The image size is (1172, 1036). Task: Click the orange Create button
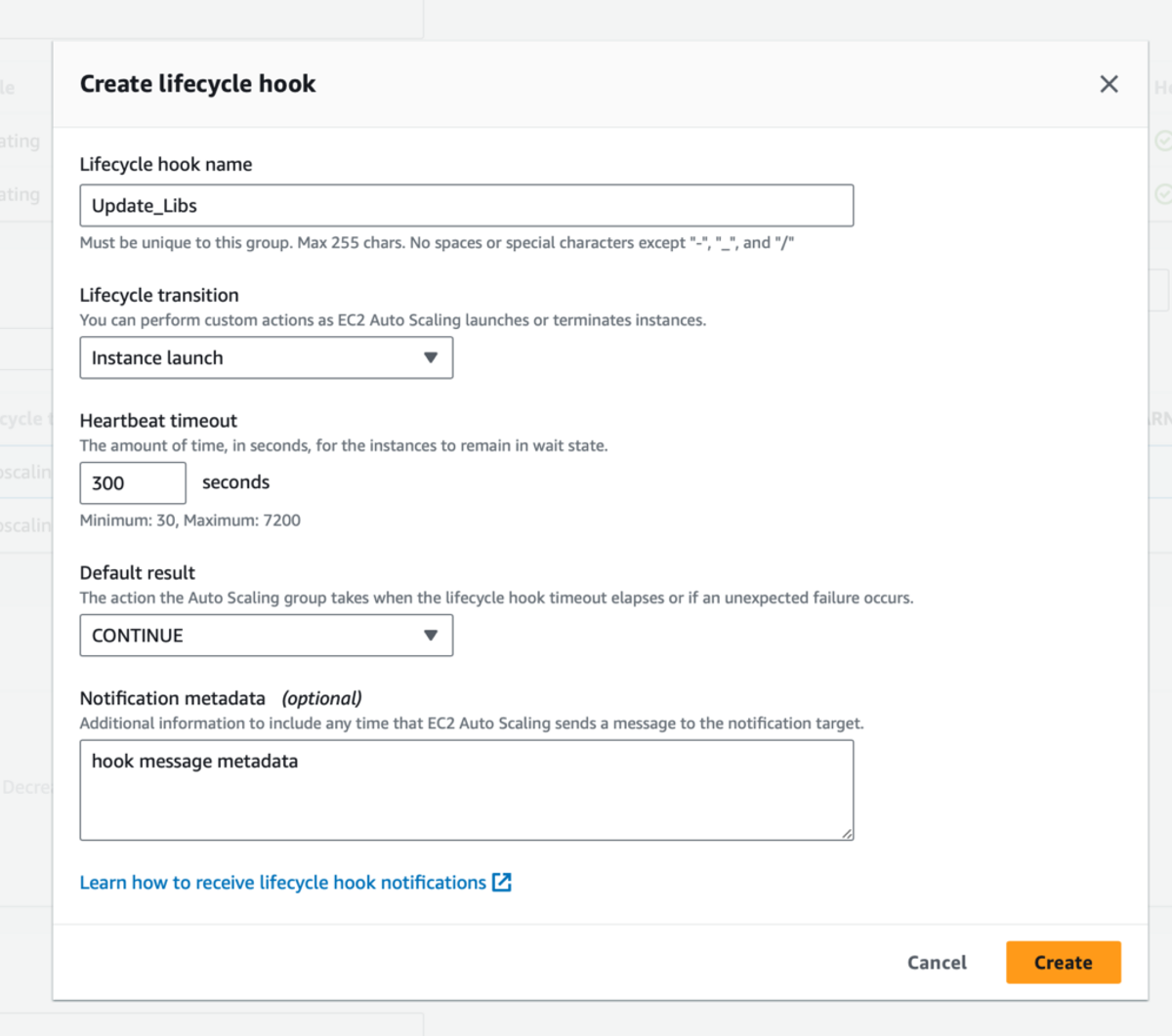pos(1064,963)
